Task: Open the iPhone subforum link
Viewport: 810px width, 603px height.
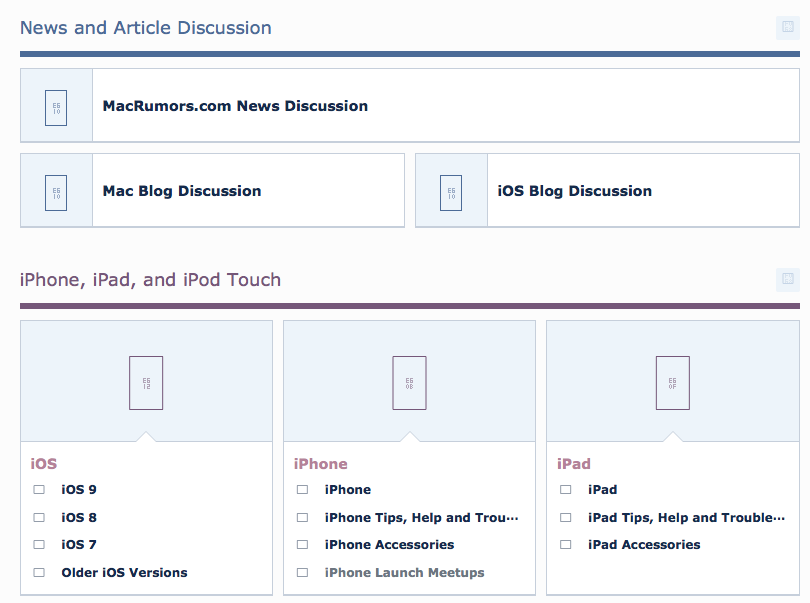Action: (x=348, y=490)
